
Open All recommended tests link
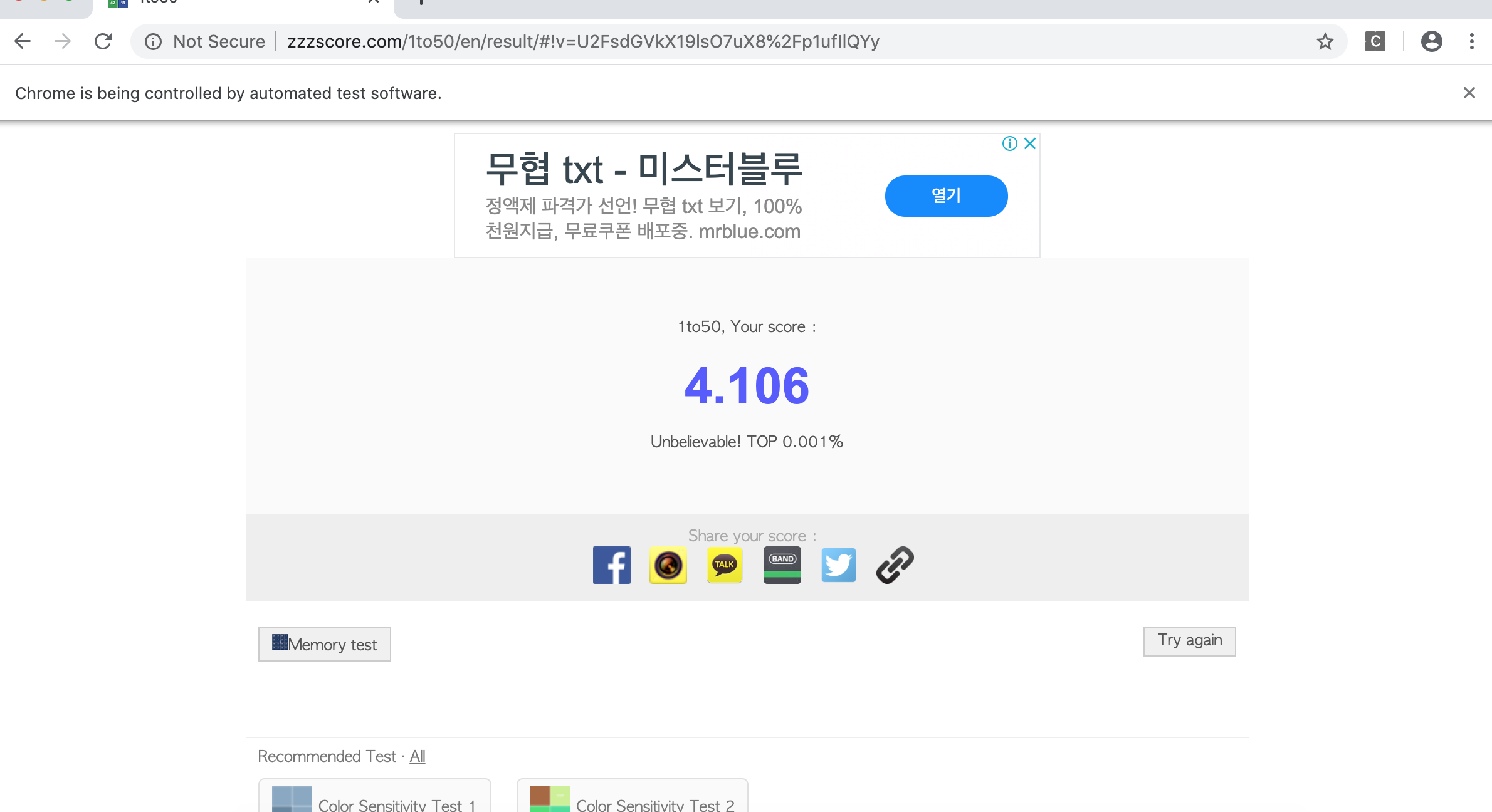418,756
